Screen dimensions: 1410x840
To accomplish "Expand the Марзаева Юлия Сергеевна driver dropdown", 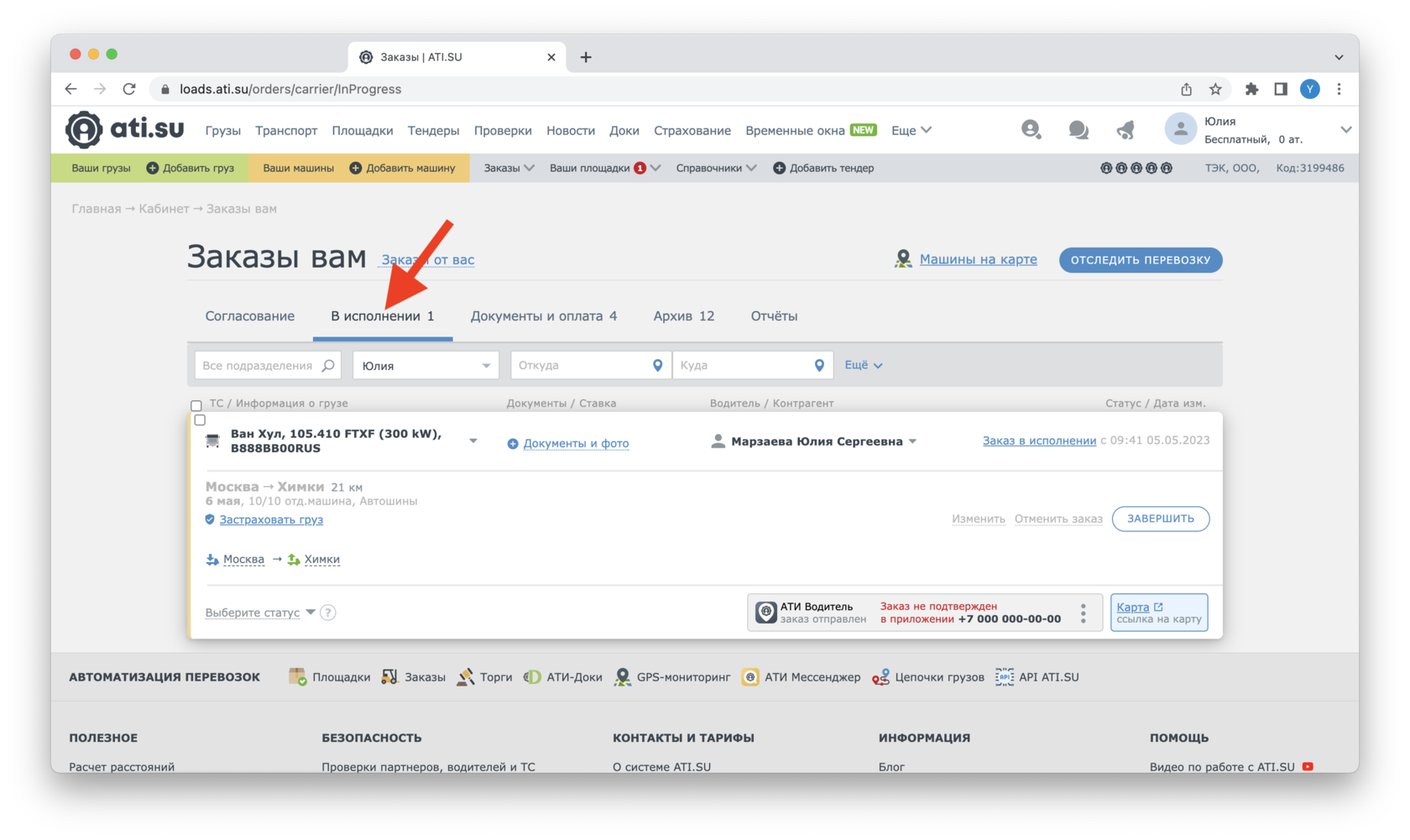I will tap(912, 441).
